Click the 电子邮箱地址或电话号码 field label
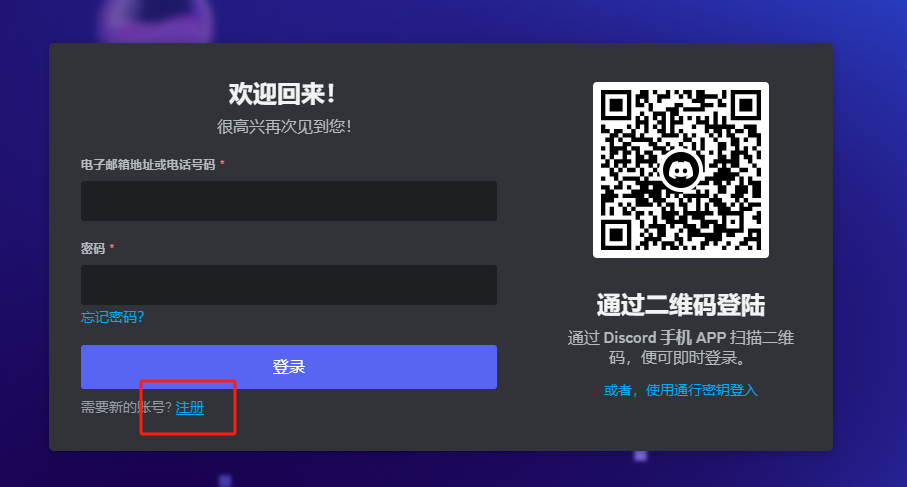The width and height of the screenshot is (907, 487). pos(148,165)
